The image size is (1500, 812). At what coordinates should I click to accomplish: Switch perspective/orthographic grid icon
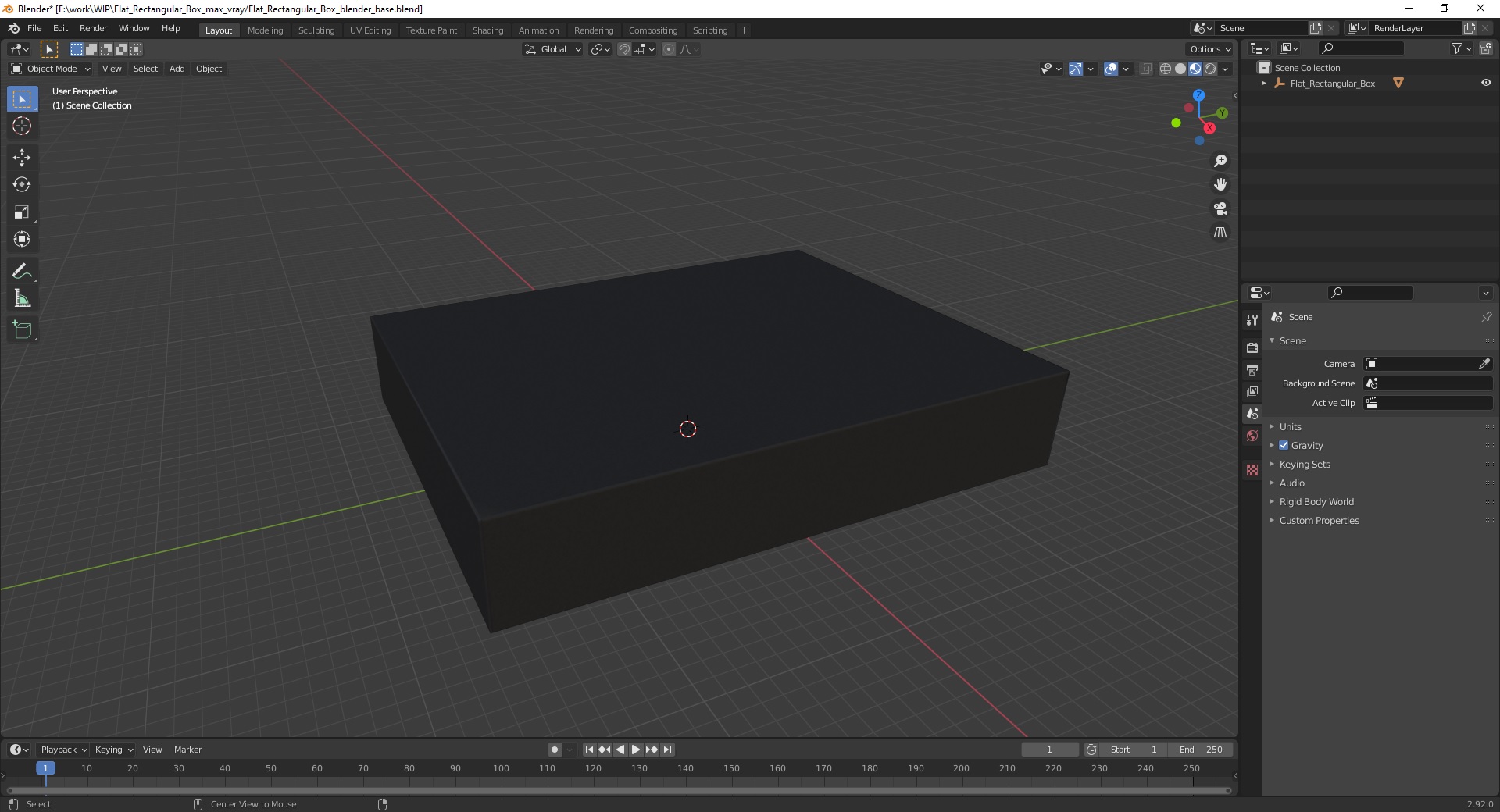pos(1220,233)
